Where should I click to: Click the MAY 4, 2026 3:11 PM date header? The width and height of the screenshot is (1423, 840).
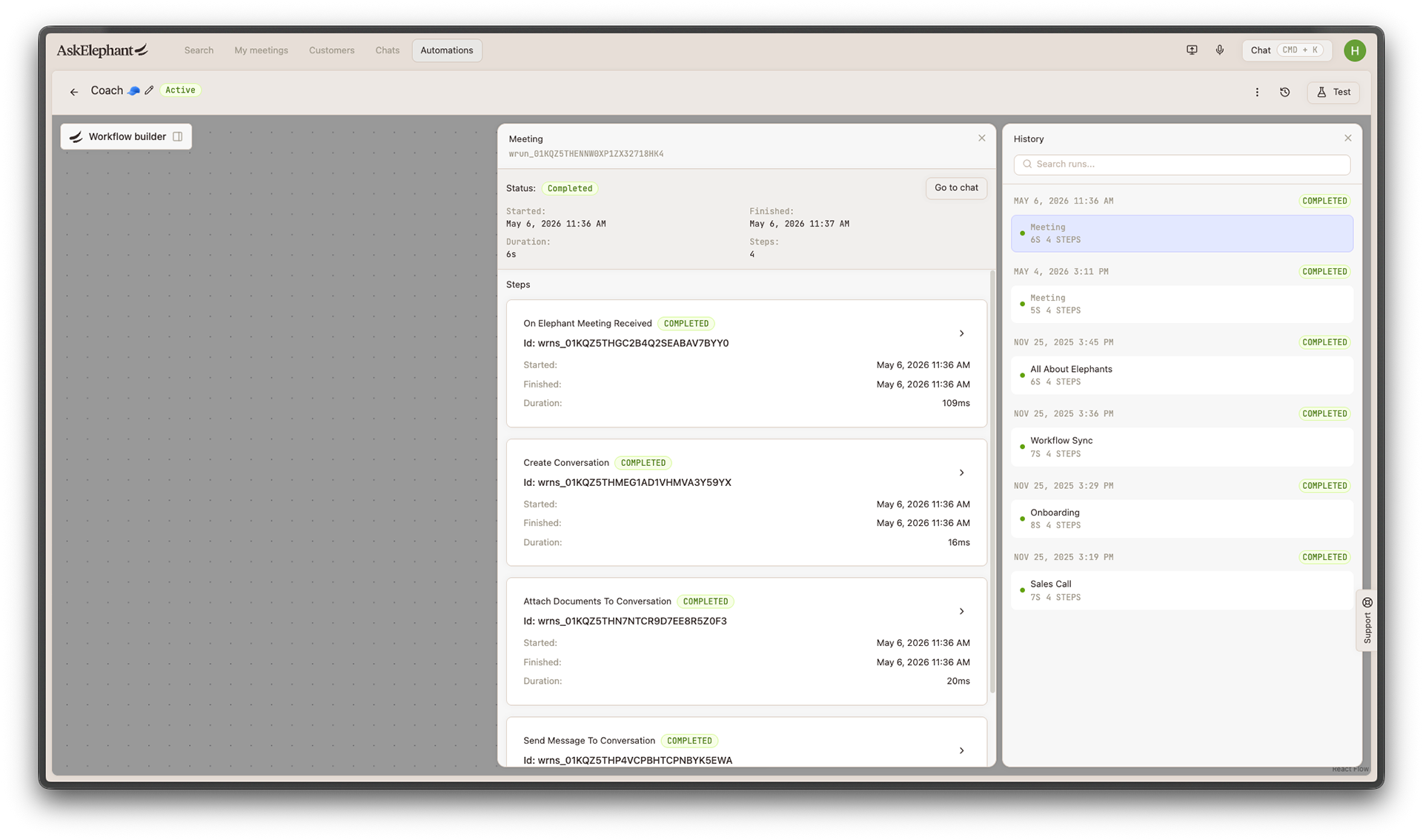pyautogui.click(x=1061, y=272)
